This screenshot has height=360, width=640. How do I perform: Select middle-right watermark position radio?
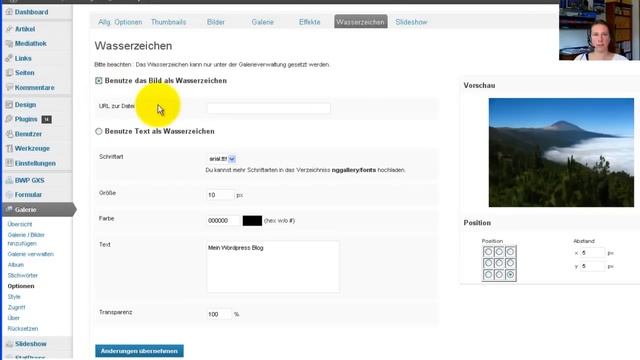pyautogui.click(x=510, y=263)
